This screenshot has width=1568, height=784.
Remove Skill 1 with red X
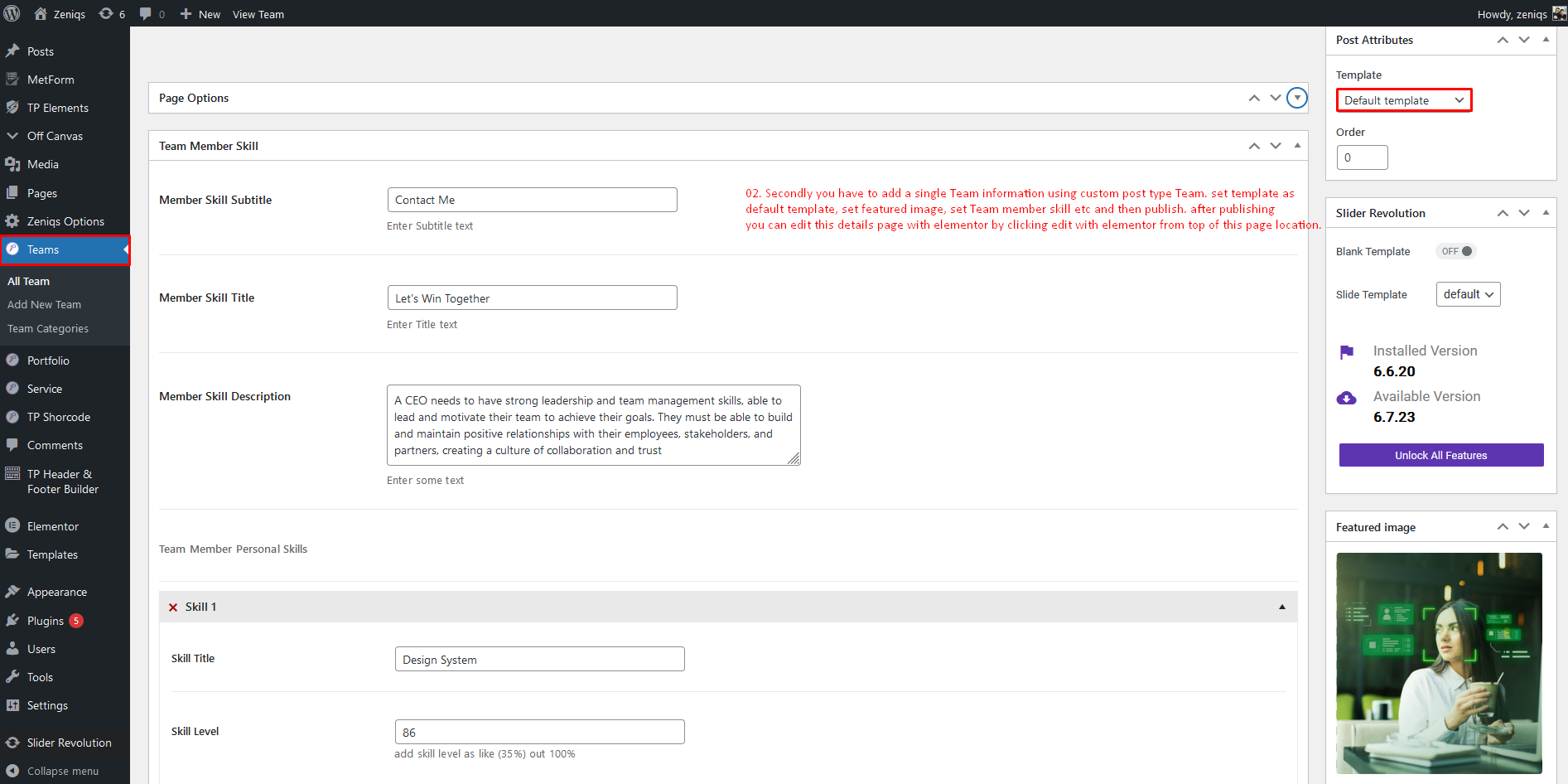173,607
